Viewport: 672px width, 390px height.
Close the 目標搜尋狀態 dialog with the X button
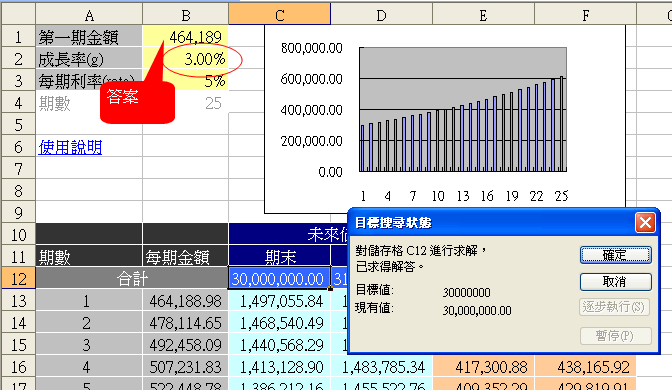(x=645, y=222)
